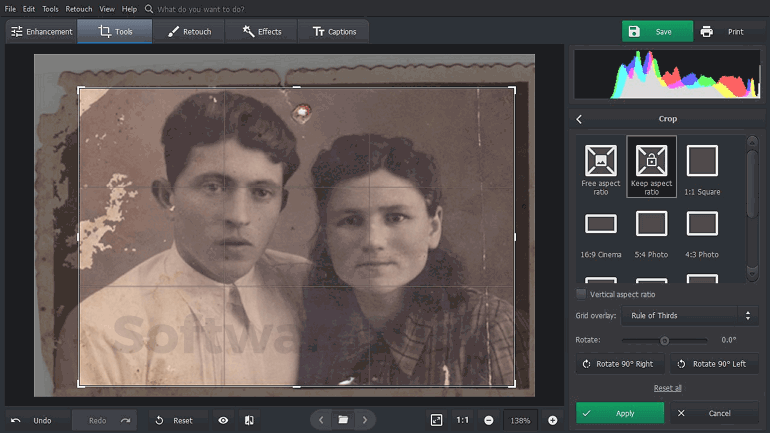The height and width of the screenshot is (433, 770).
Task: Click the fit-to-screen icon
Action: [437, 421]
